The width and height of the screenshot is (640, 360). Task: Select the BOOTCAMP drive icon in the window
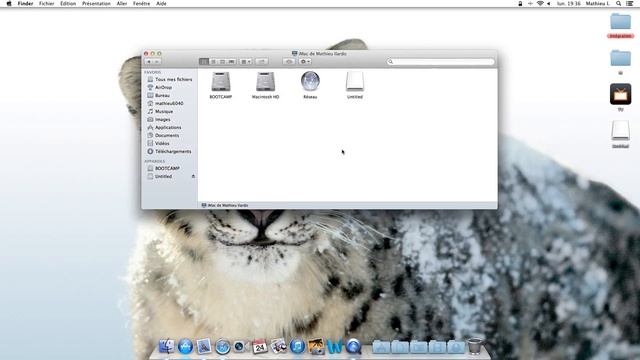221,82
